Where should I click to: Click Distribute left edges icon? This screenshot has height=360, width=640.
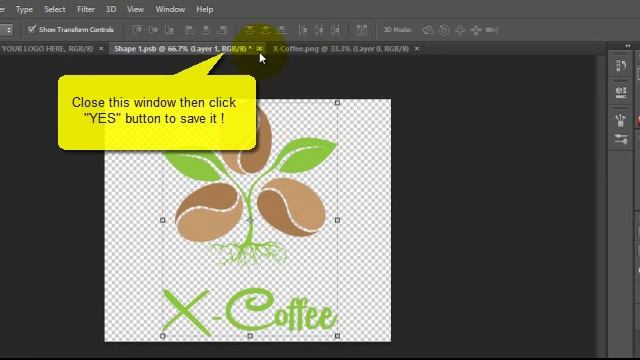tap(303, 30)
